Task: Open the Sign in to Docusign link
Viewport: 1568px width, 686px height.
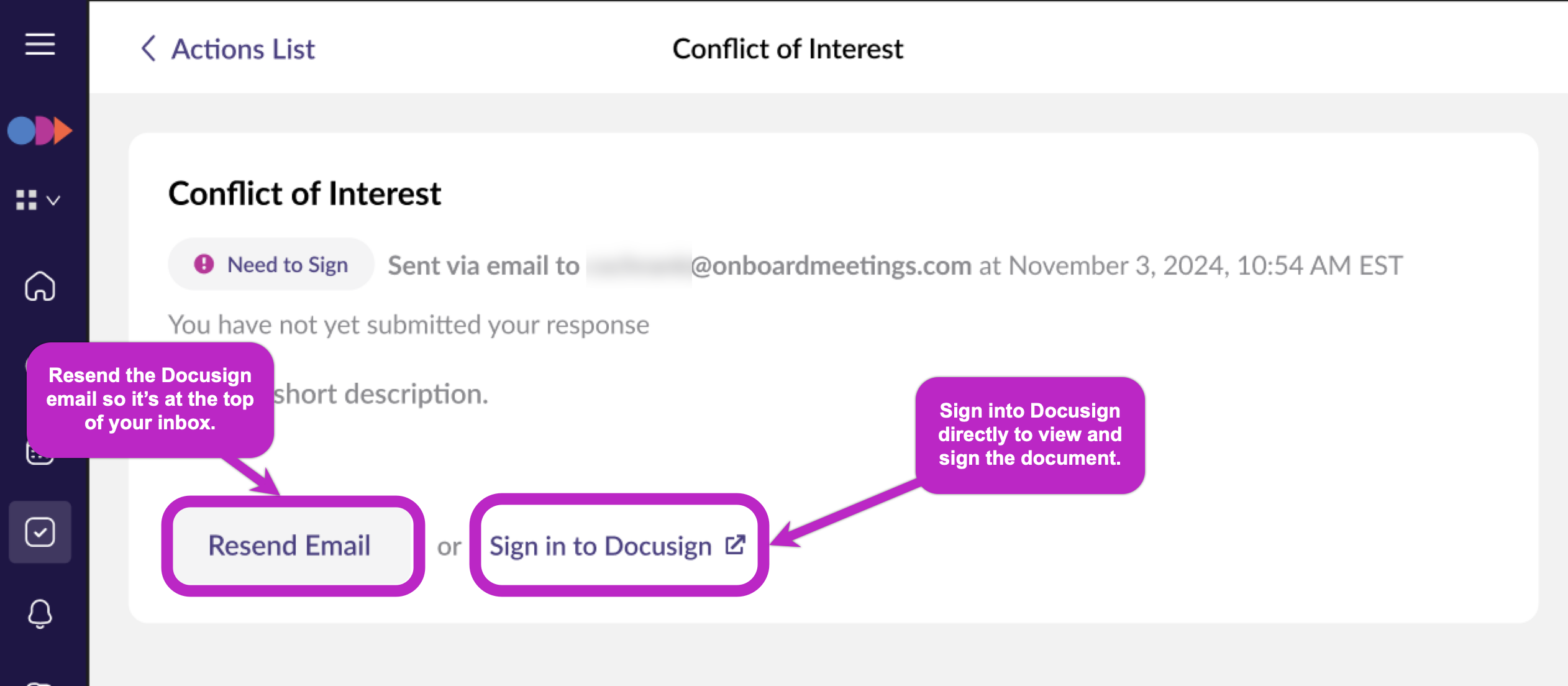Action: (x=600, y=546)
